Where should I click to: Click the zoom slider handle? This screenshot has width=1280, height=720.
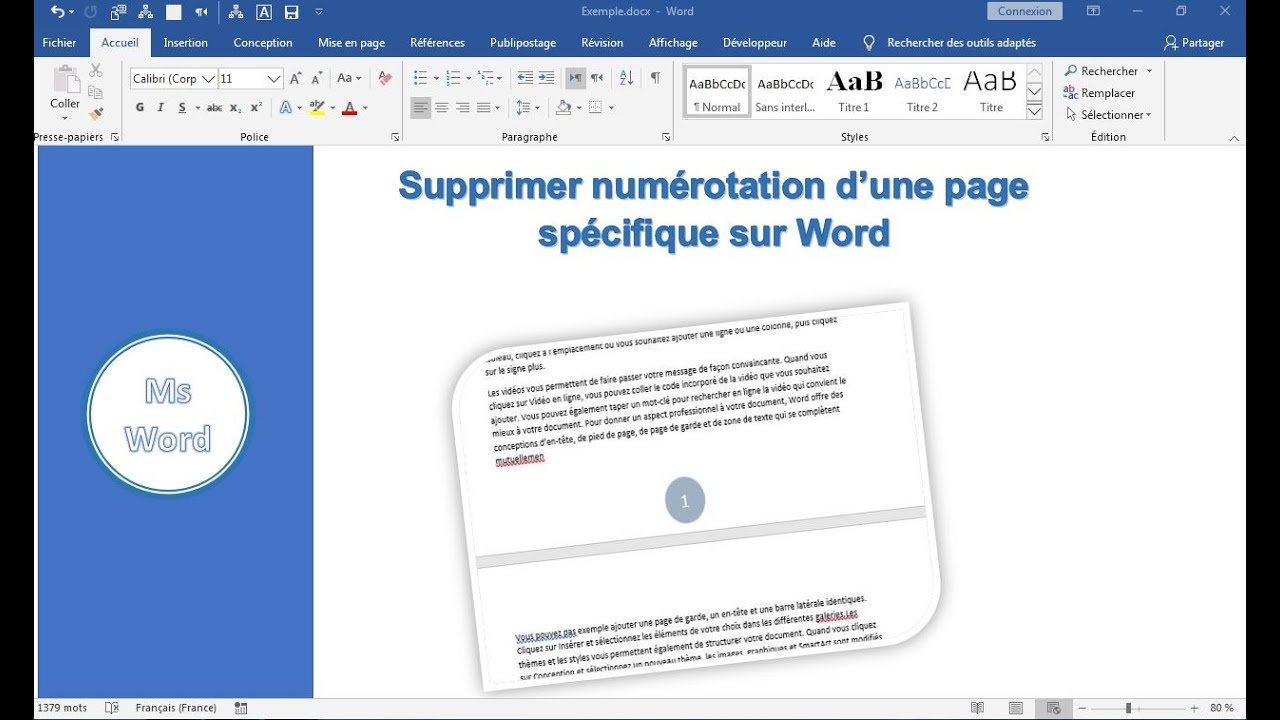click(x=1128, y=708)
